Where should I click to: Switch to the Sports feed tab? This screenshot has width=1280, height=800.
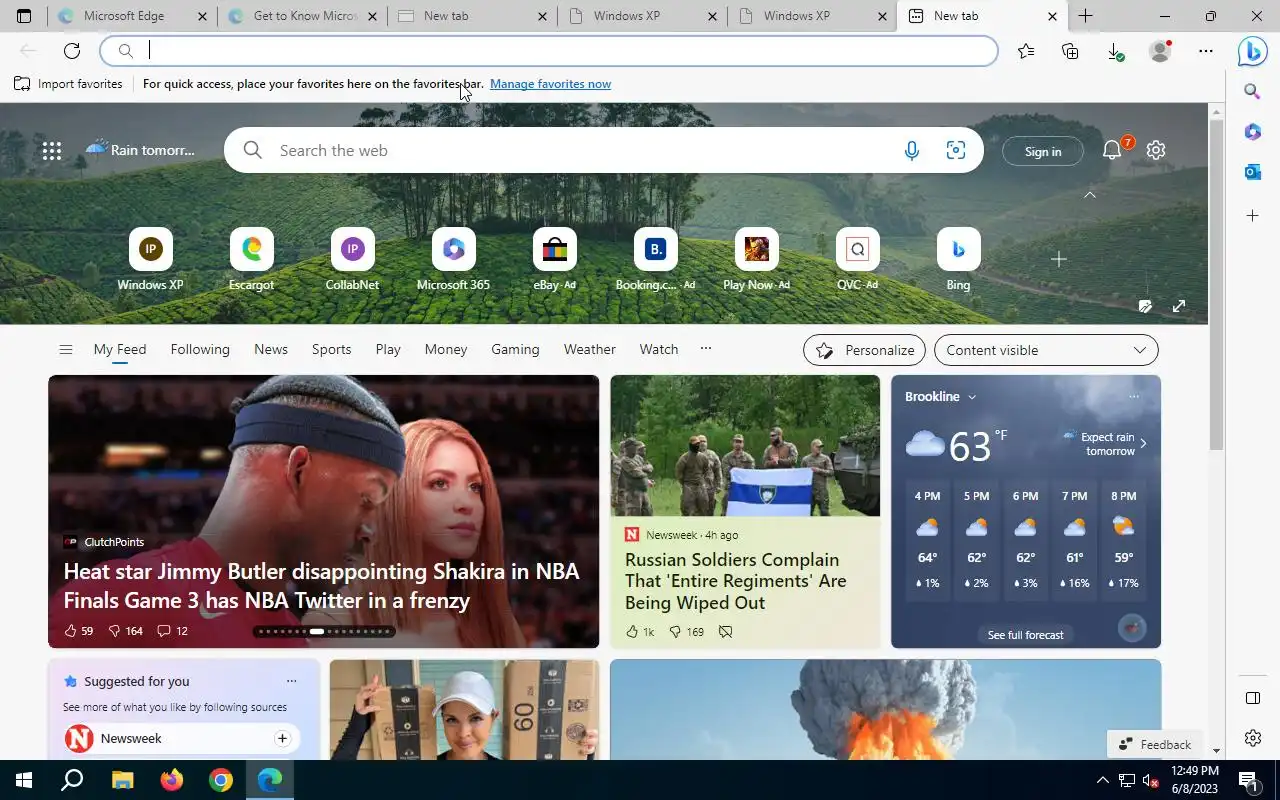331,349
